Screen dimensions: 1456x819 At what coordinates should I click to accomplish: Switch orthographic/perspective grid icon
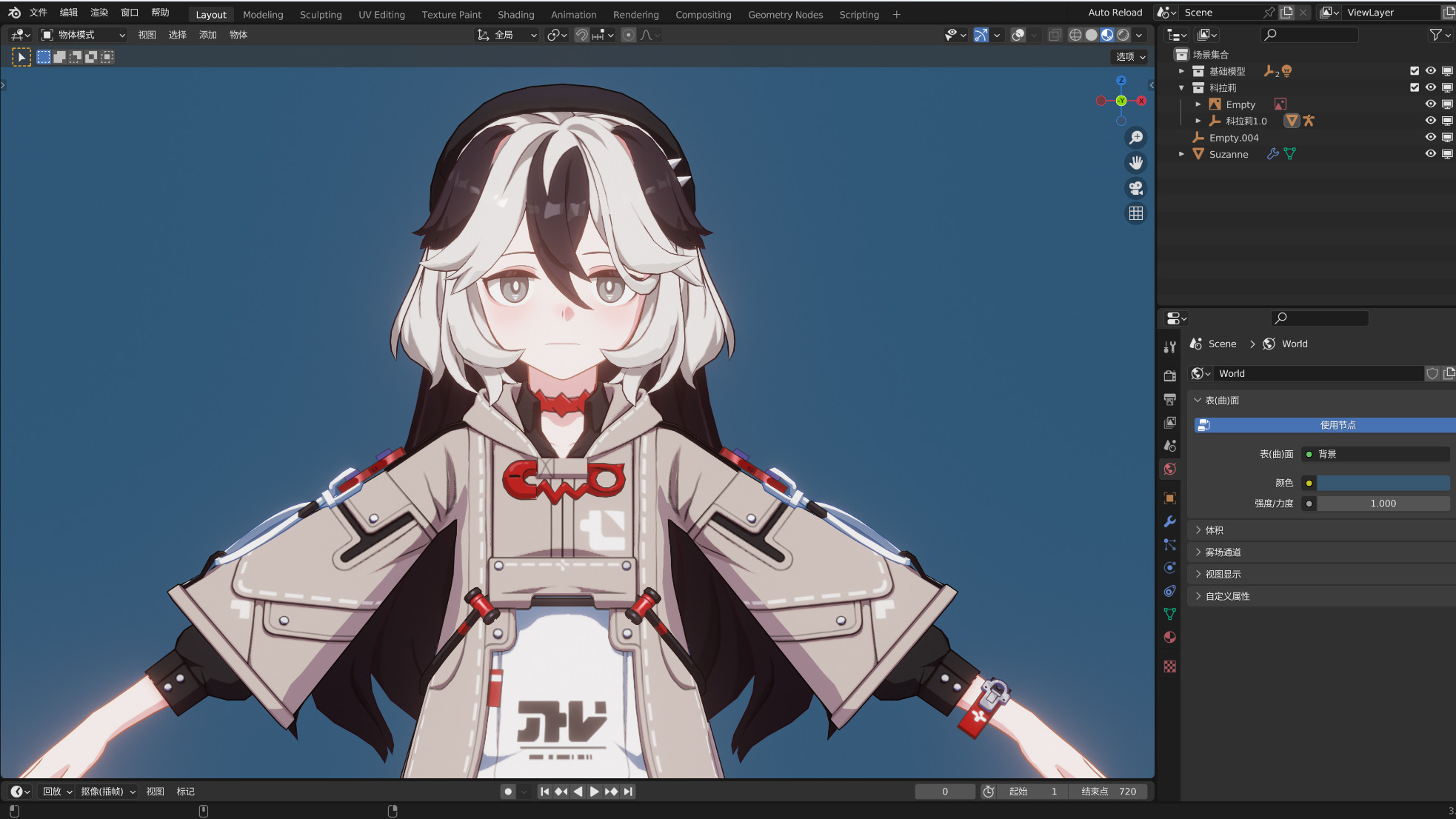pos(1135,213)
